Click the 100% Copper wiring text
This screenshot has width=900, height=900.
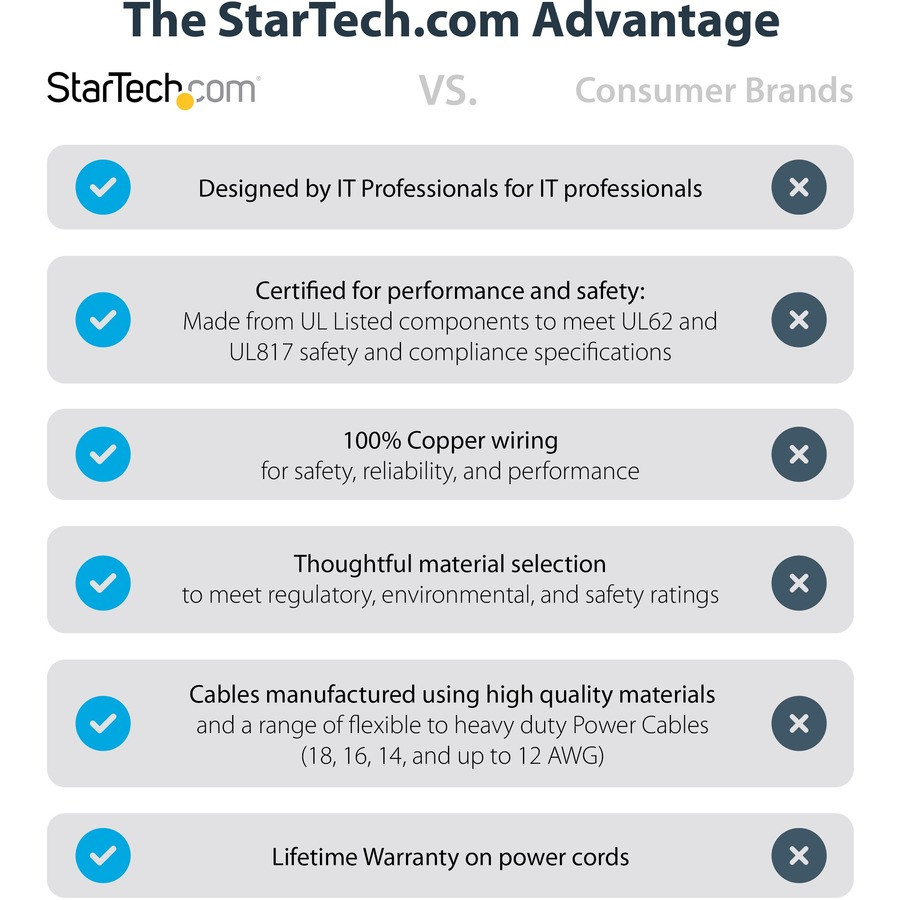point(450,440)
